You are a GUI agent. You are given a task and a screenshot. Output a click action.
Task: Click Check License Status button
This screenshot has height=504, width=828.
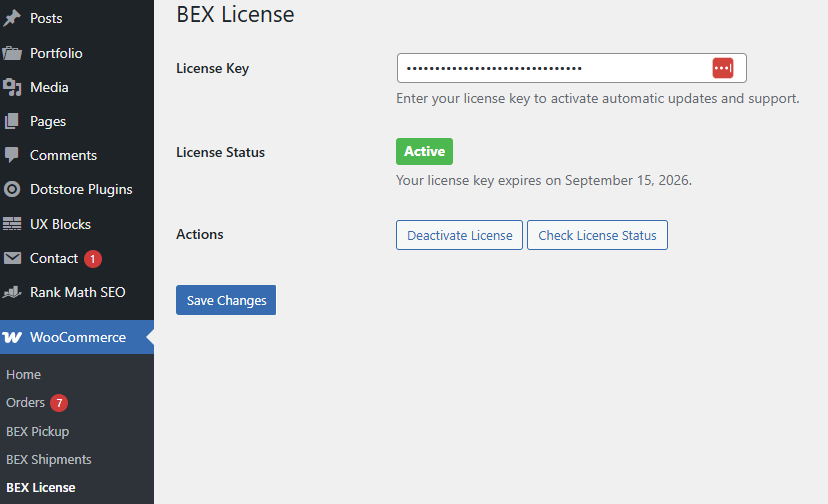point(597,235)
